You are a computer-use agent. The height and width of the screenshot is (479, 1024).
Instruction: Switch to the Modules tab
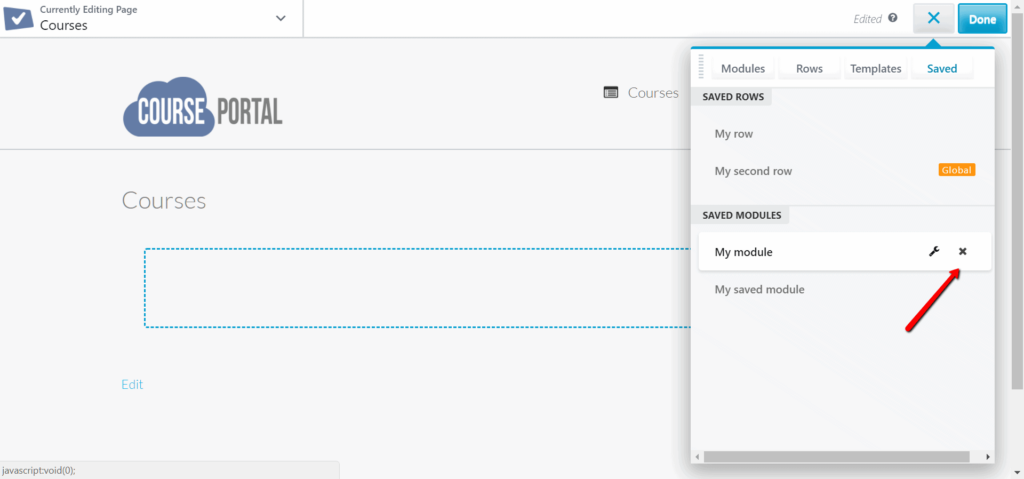click(x=743, y=69)
